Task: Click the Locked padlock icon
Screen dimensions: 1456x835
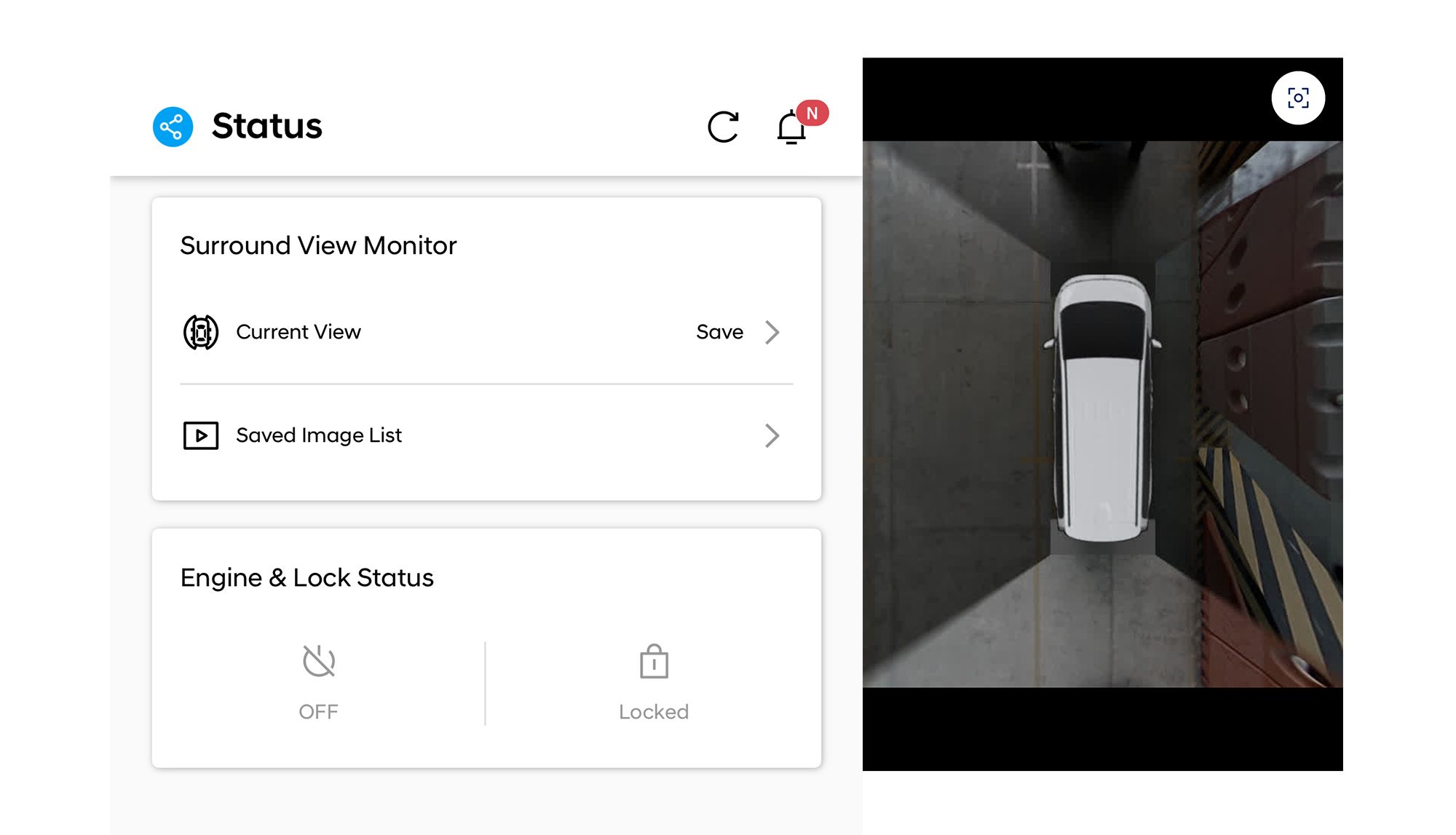Action: [654, 661]
